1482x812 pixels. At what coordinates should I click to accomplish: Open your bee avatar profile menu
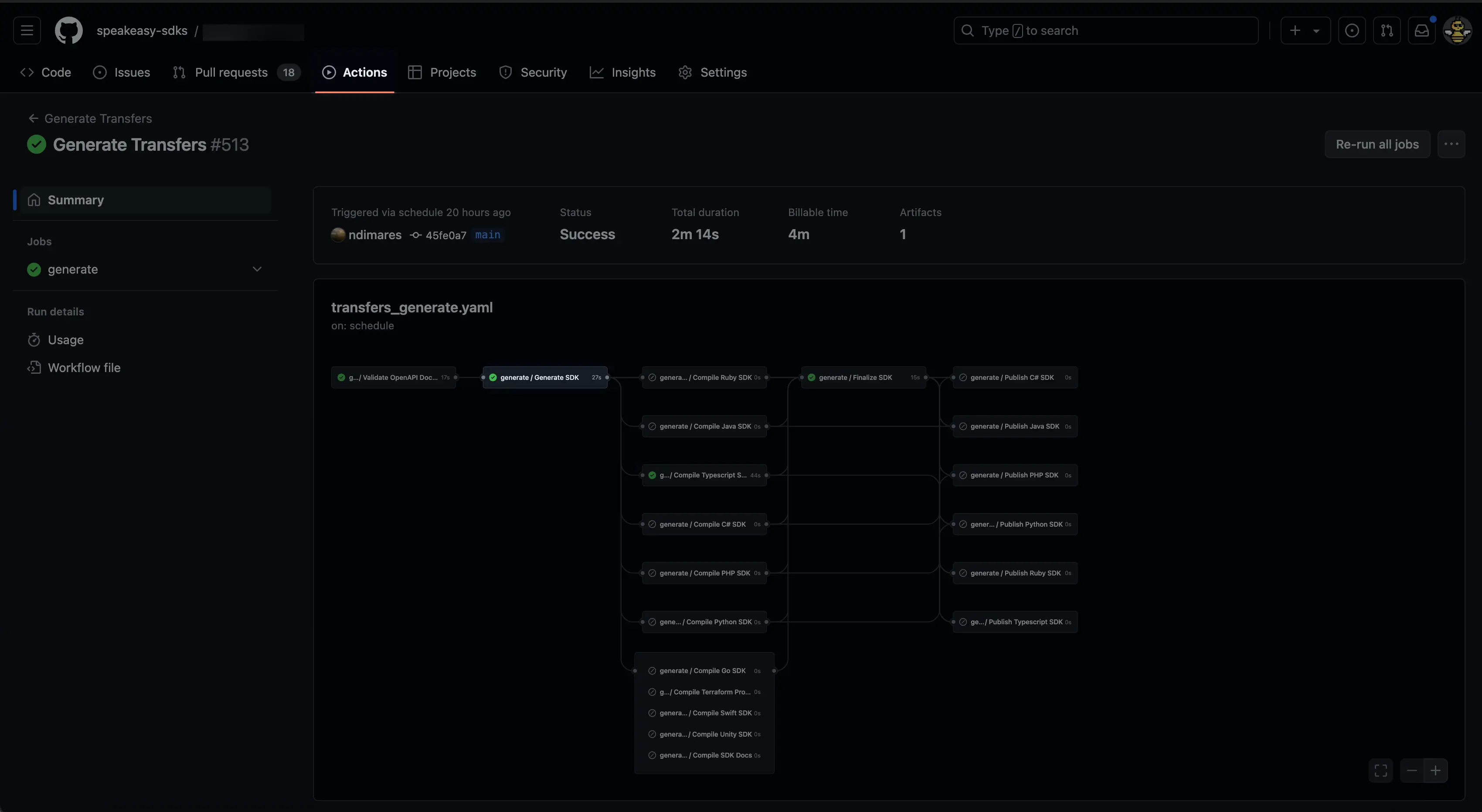coord(1457,30)
